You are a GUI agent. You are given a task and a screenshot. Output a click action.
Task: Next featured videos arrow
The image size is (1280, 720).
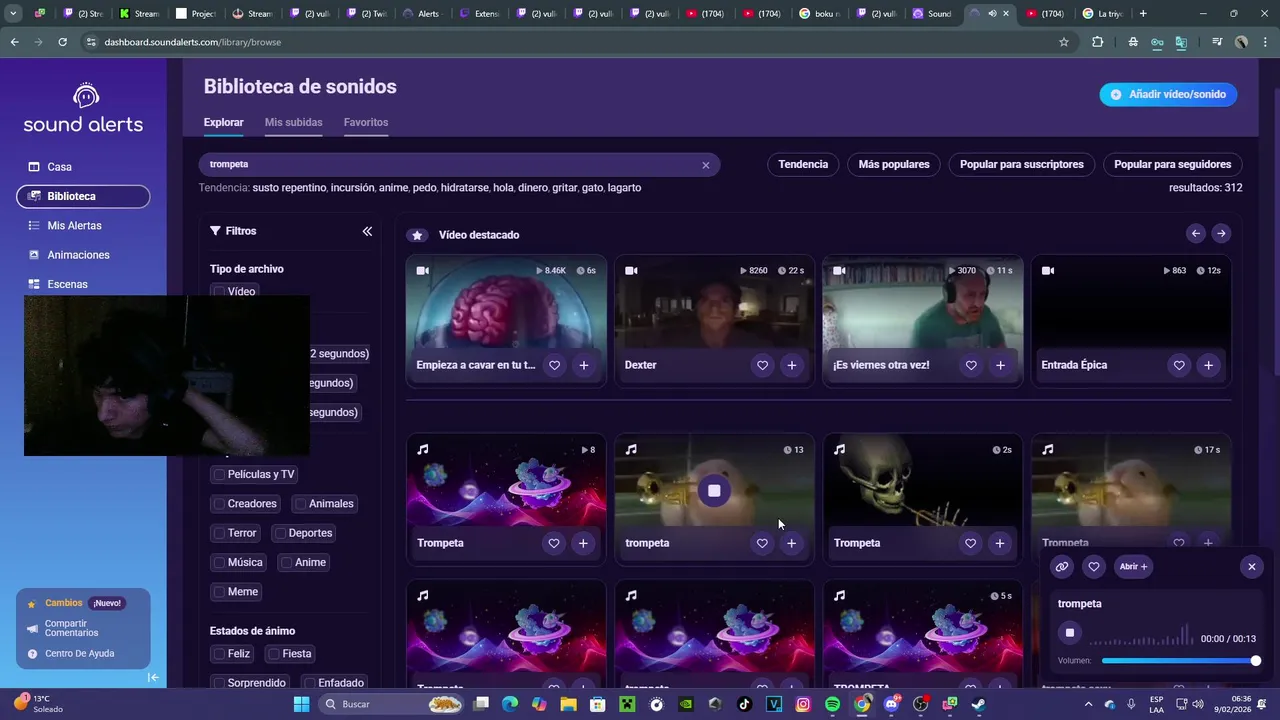pos(1221,233)
